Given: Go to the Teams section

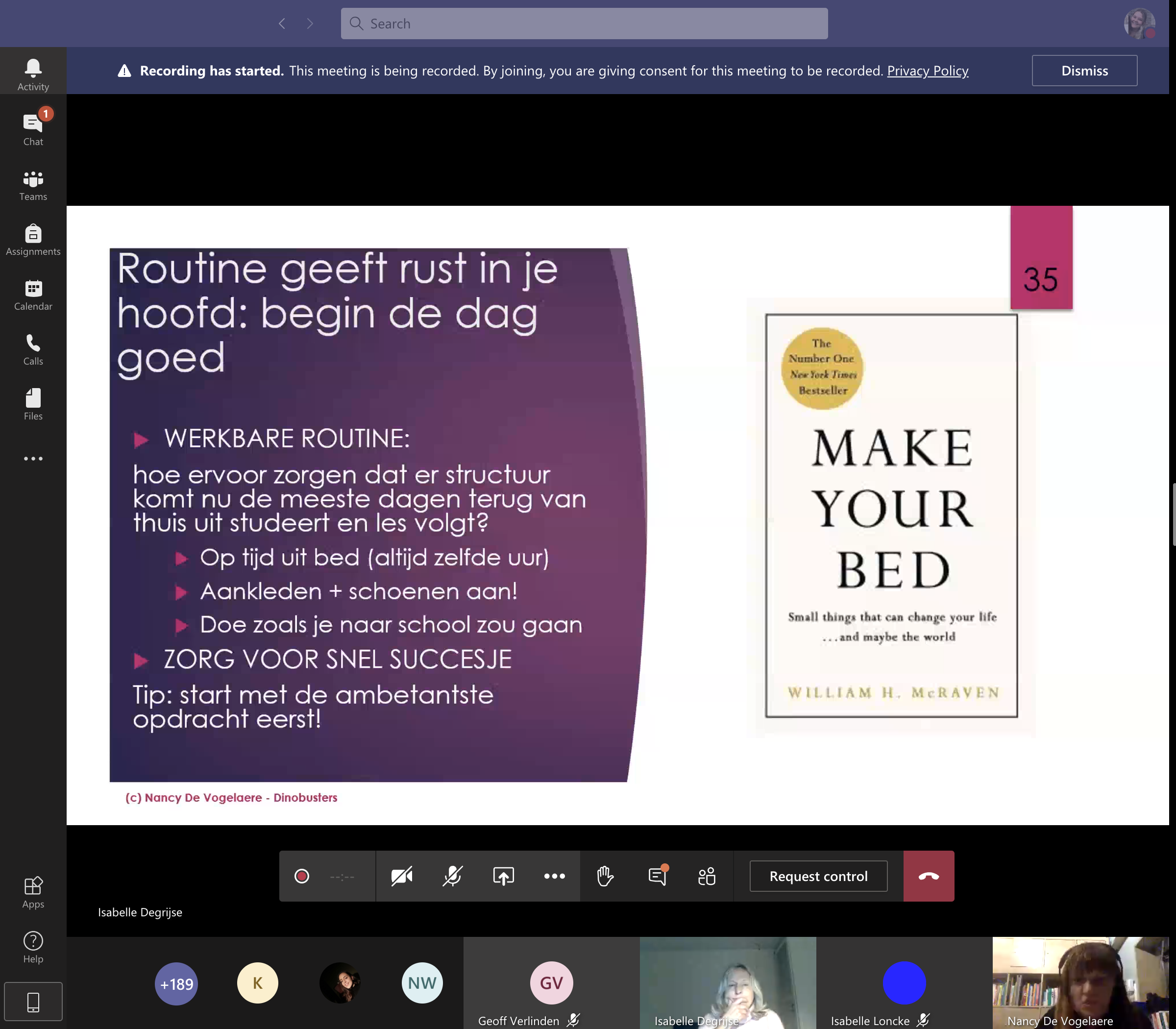Looking at the screenshot, I should click(33, 185).
